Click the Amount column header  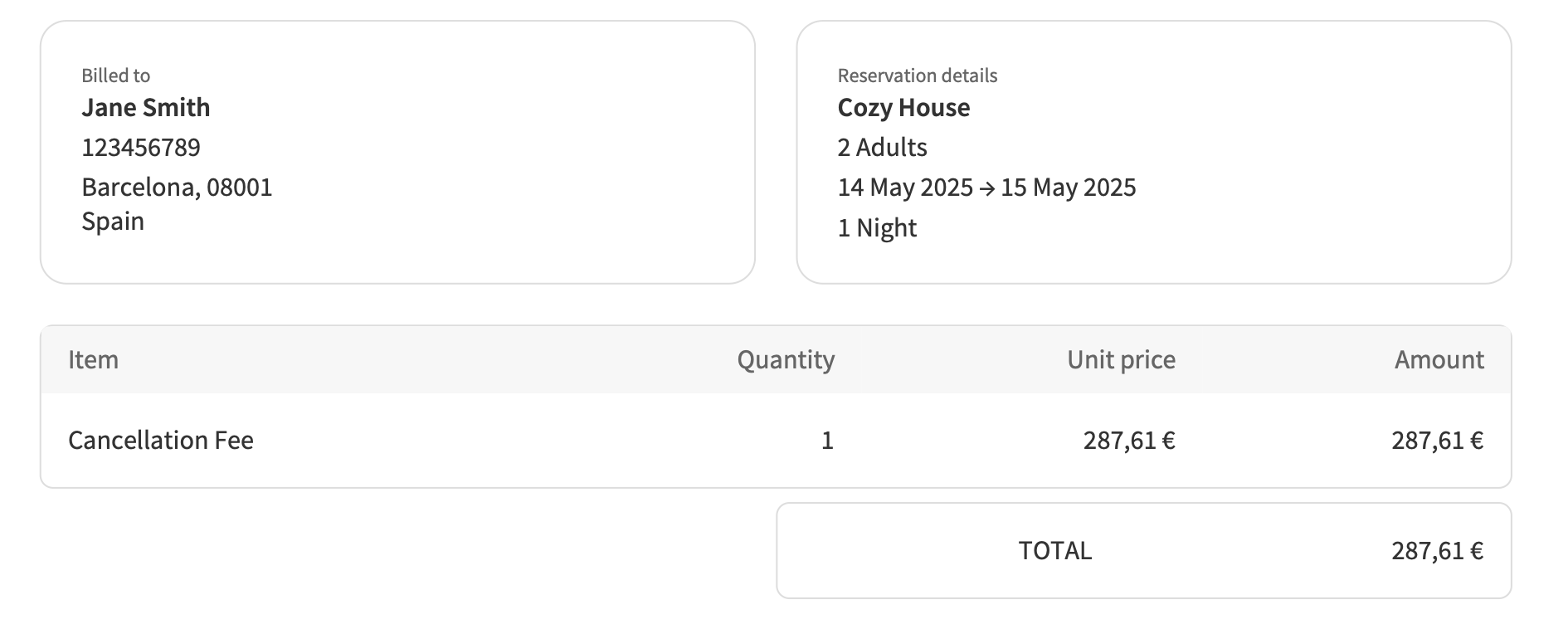(x=1439, y=359)
